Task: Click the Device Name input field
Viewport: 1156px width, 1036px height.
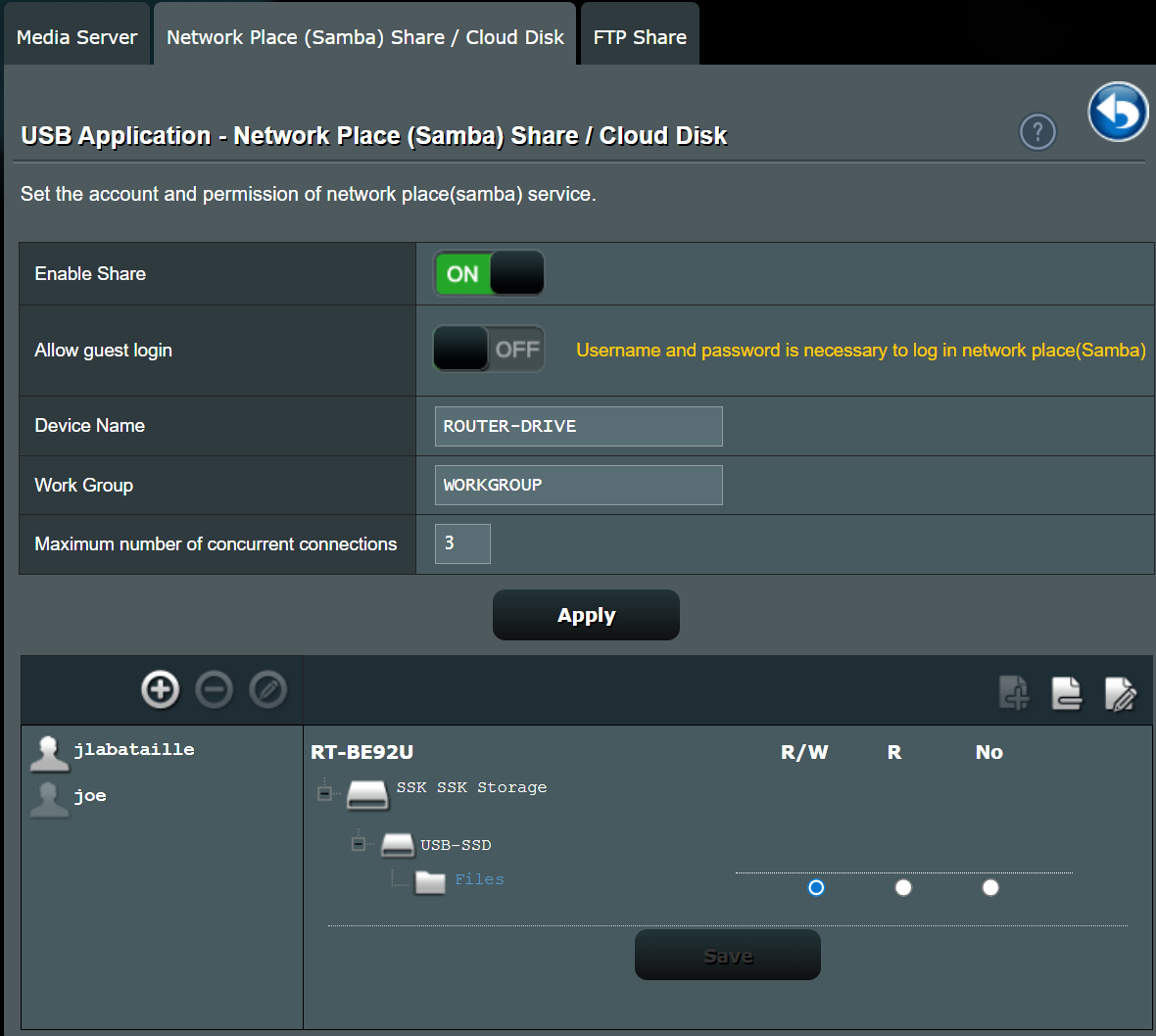Action: coord(579,426)
